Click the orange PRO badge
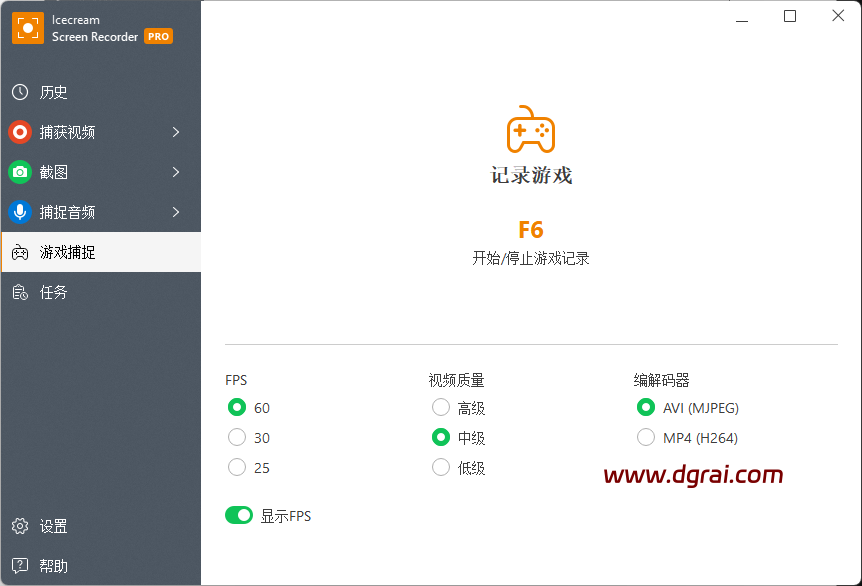This screenshot has width=862, height=586. click(158, 36)
